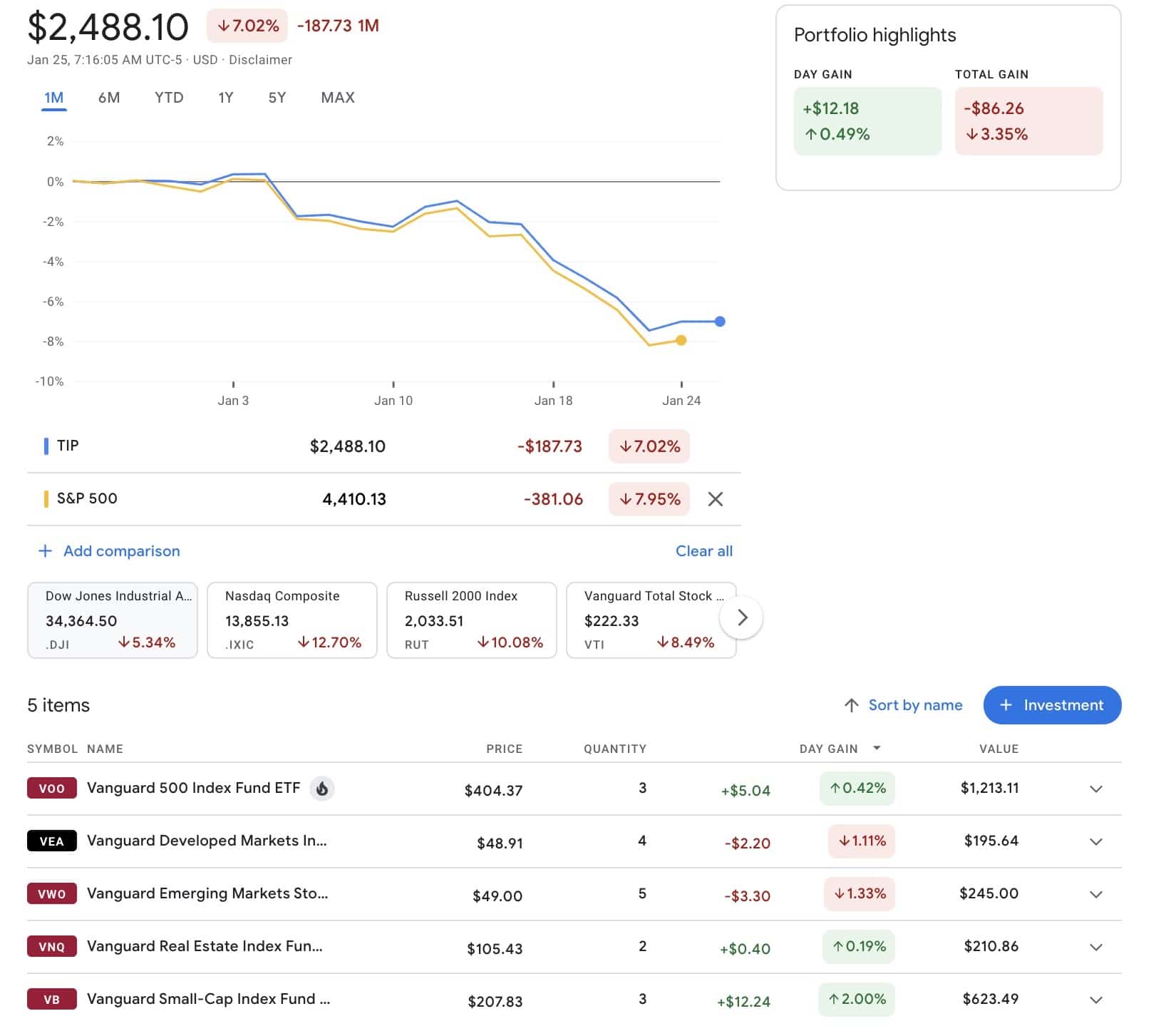This screenshot has width=1176, height=1031.
Task: Click the plus icon beside Add comparison
Action: tap(44, 550)
